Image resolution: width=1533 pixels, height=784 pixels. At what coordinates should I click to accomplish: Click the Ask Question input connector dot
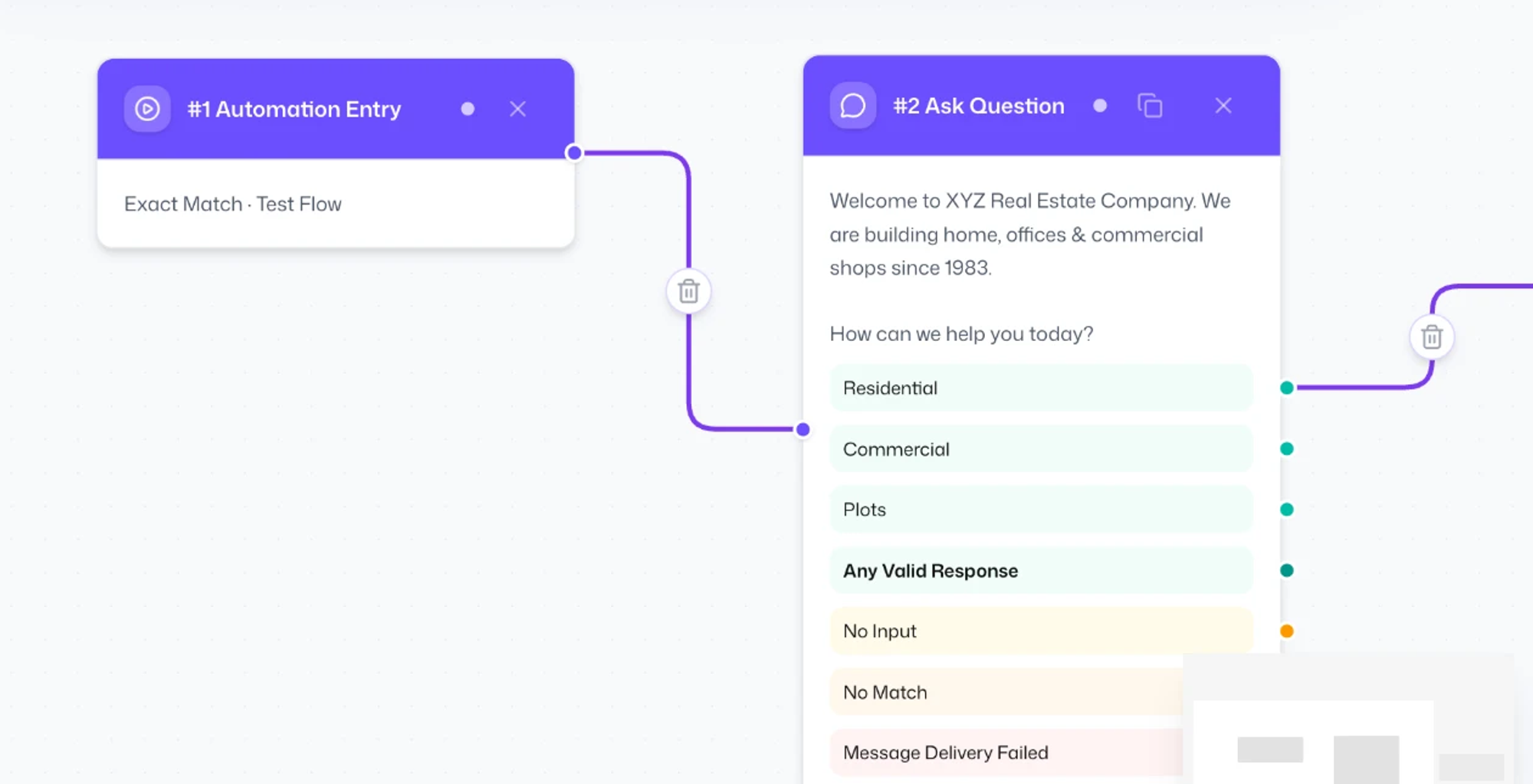point(803,429)
